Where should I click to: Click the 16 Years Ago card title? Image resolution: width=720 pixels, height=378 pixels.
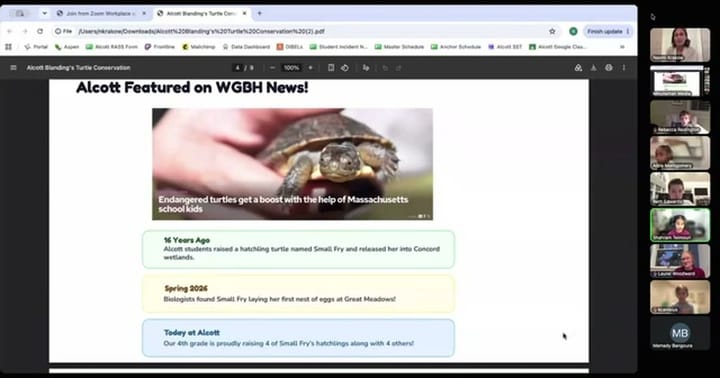[x=186, y=240]
